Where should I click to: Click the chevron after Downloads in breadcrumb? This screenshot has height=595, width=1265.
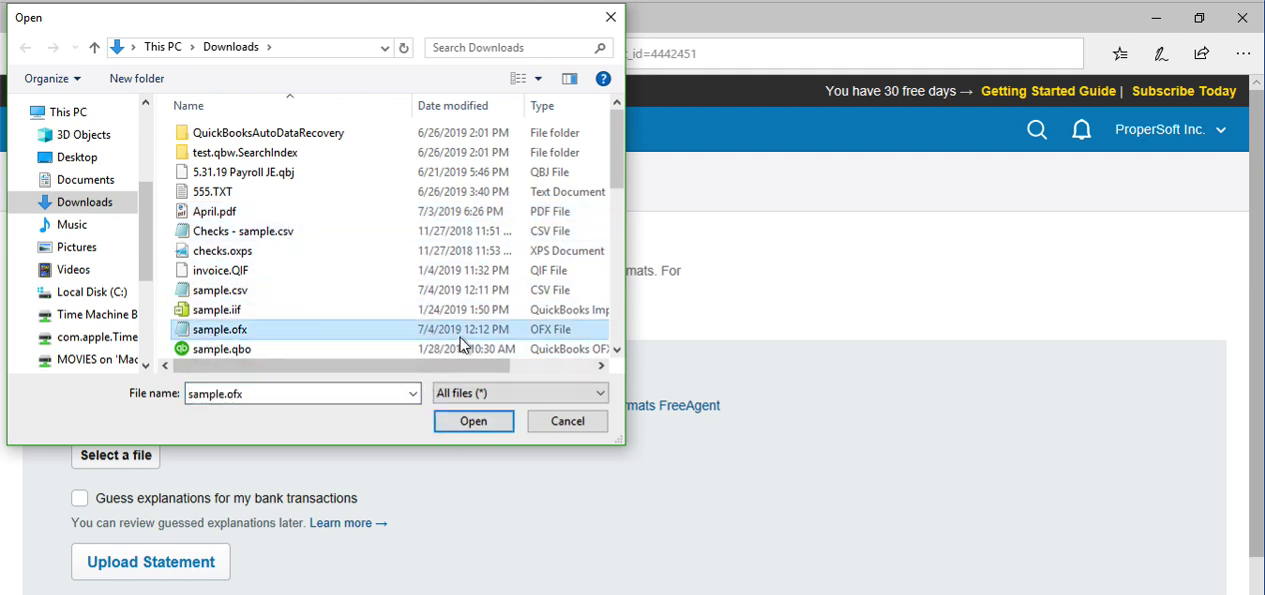coord(269,47)
